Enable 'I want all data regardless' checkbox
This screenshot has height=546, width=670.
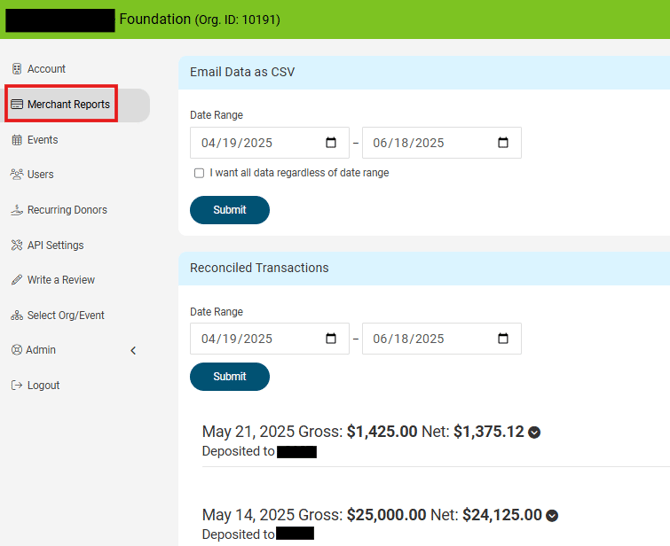pos(199,173)
